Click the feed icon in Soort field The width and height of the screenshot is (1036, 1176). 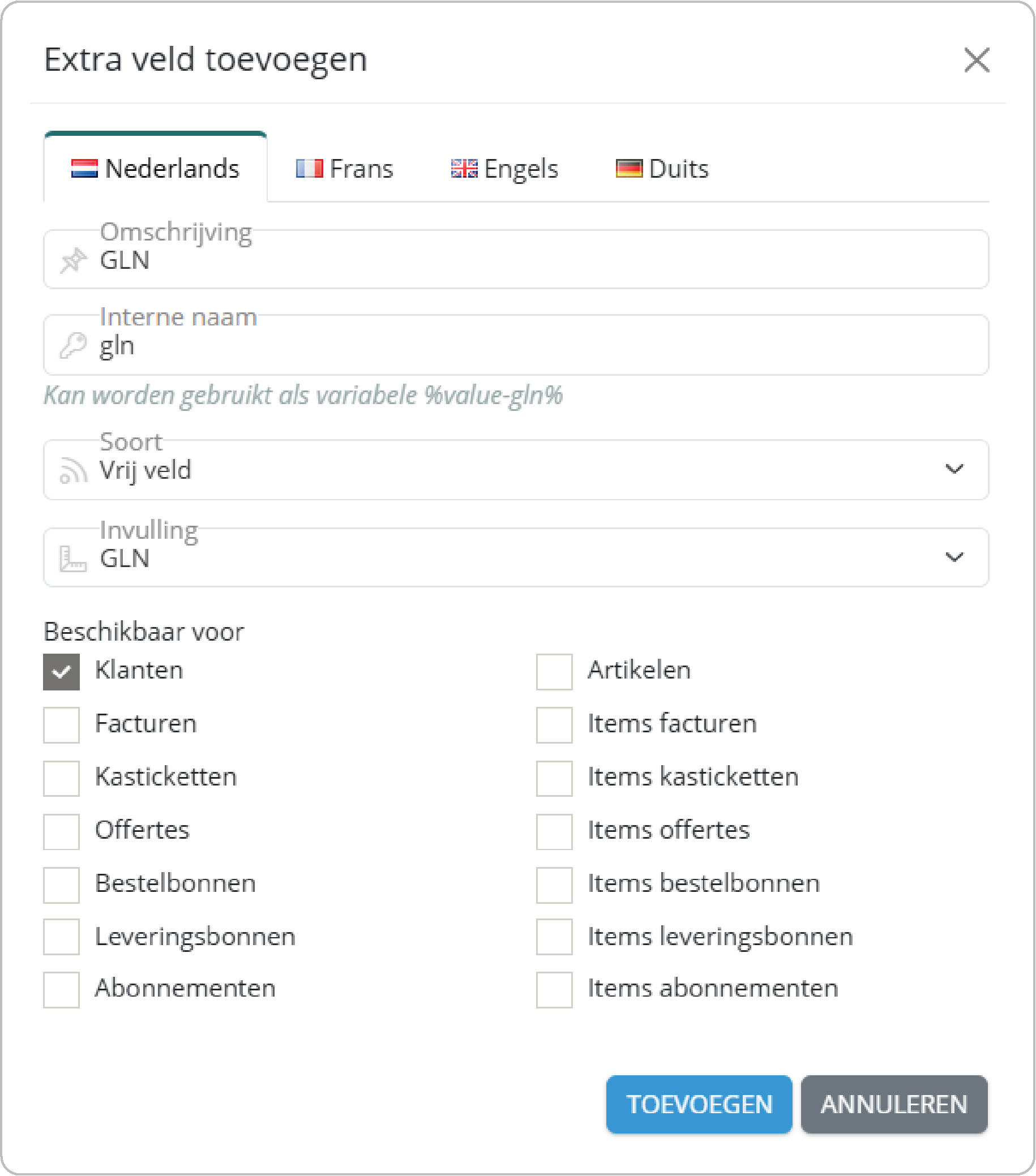[x=73, y=470]
